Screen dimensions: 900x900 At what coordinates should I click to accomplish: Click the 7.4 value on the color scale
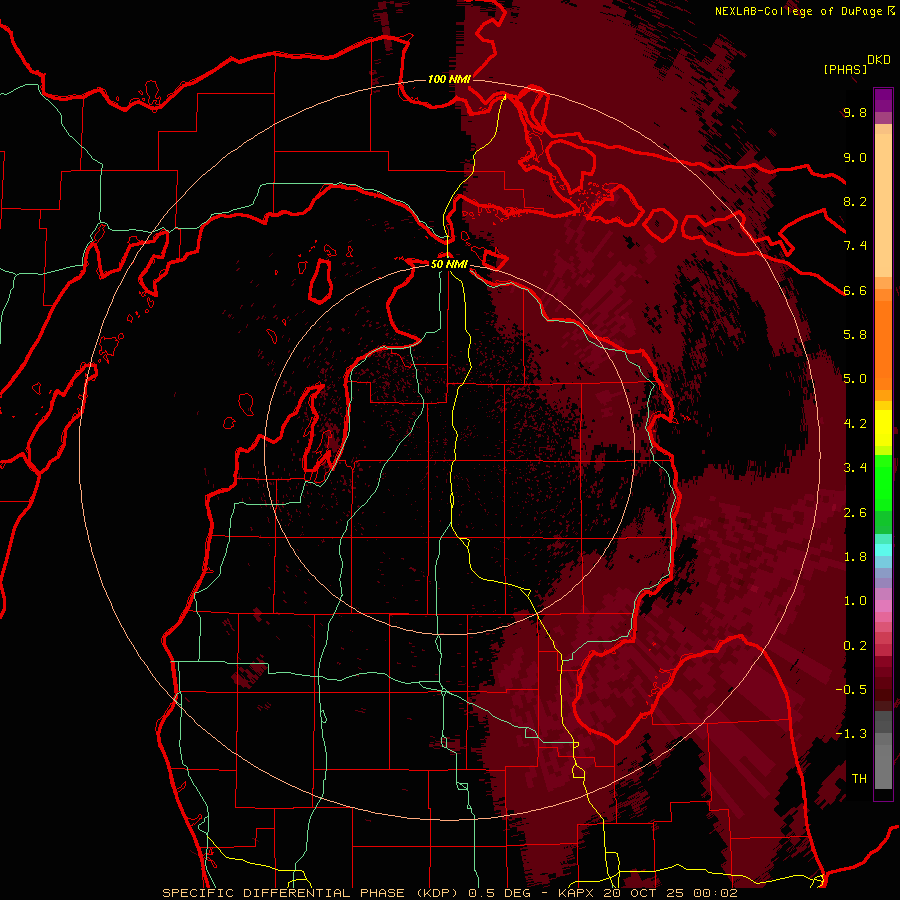[855, 246]
